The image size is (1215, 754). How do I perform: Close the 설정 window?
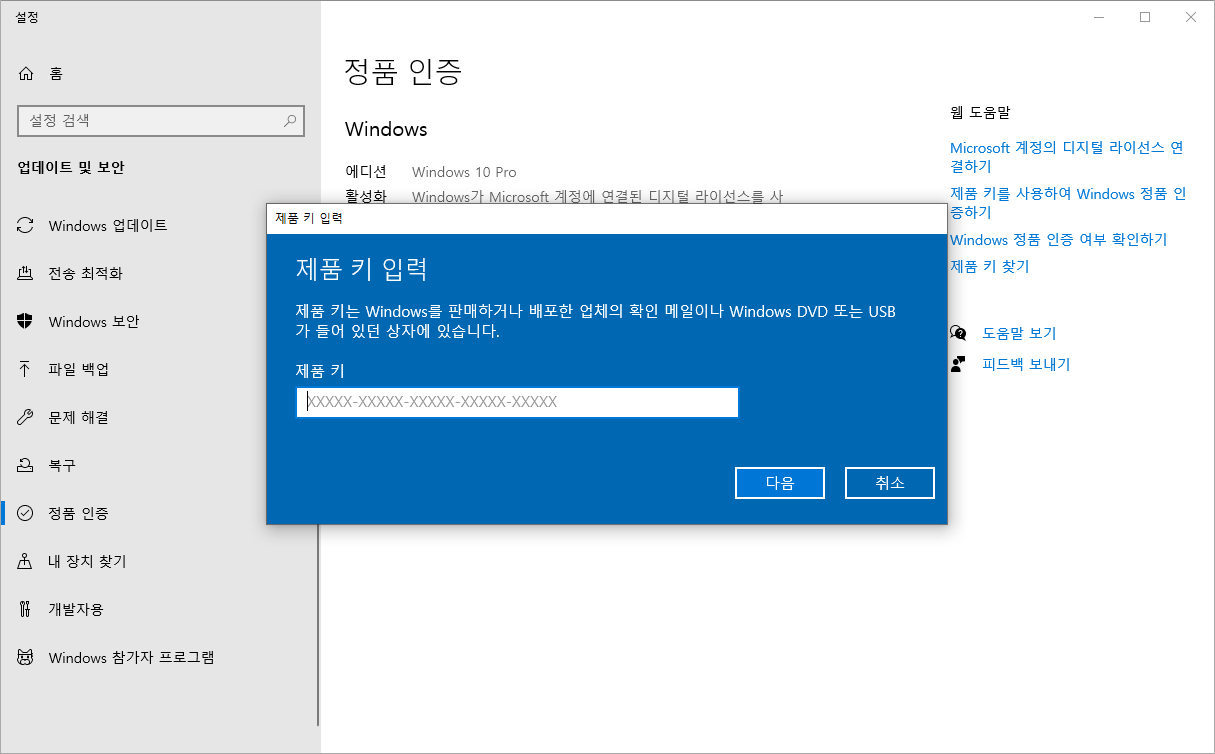(1191, 17)
